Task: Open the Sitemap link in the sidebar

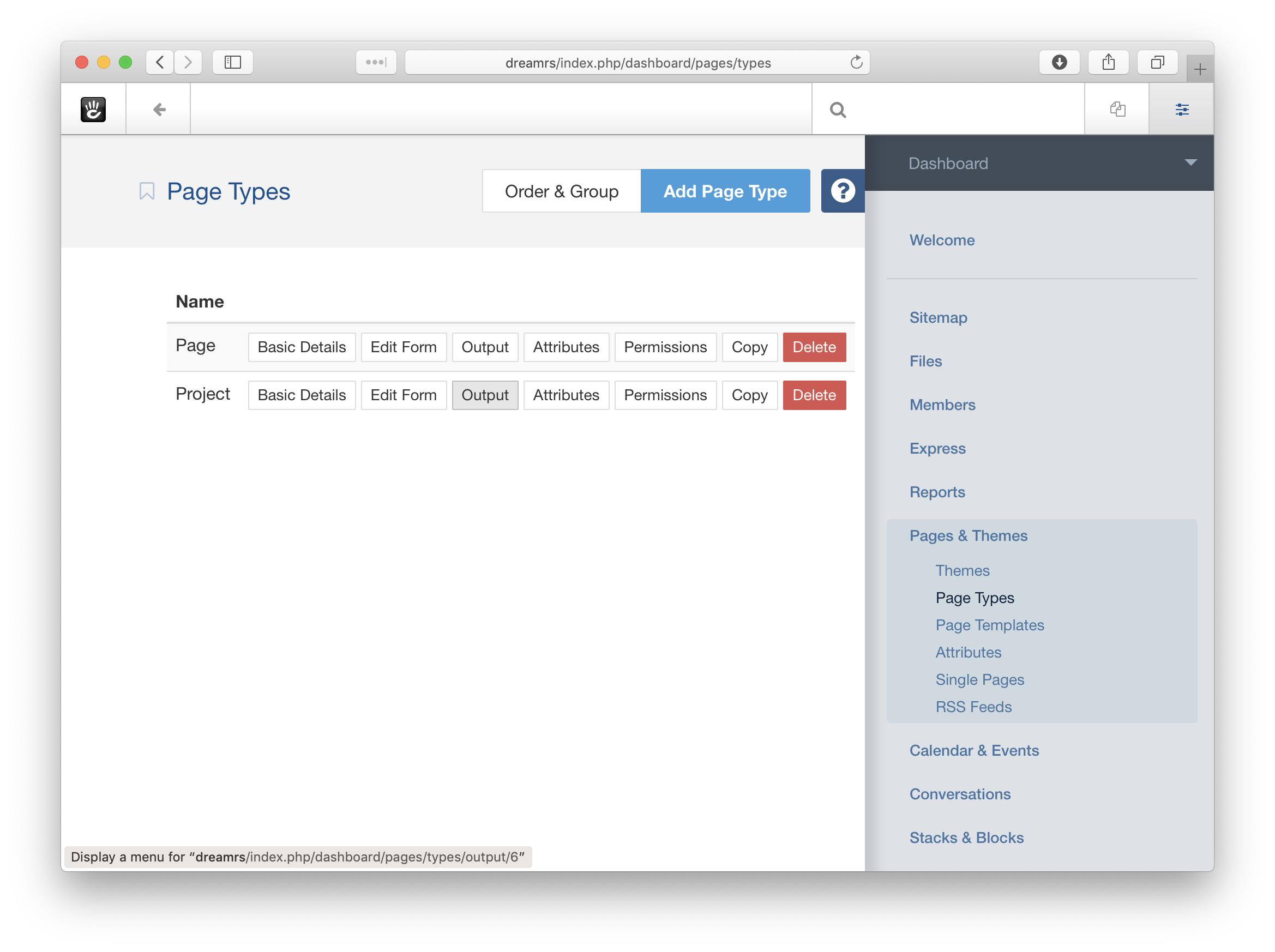Action: (938, 317)
